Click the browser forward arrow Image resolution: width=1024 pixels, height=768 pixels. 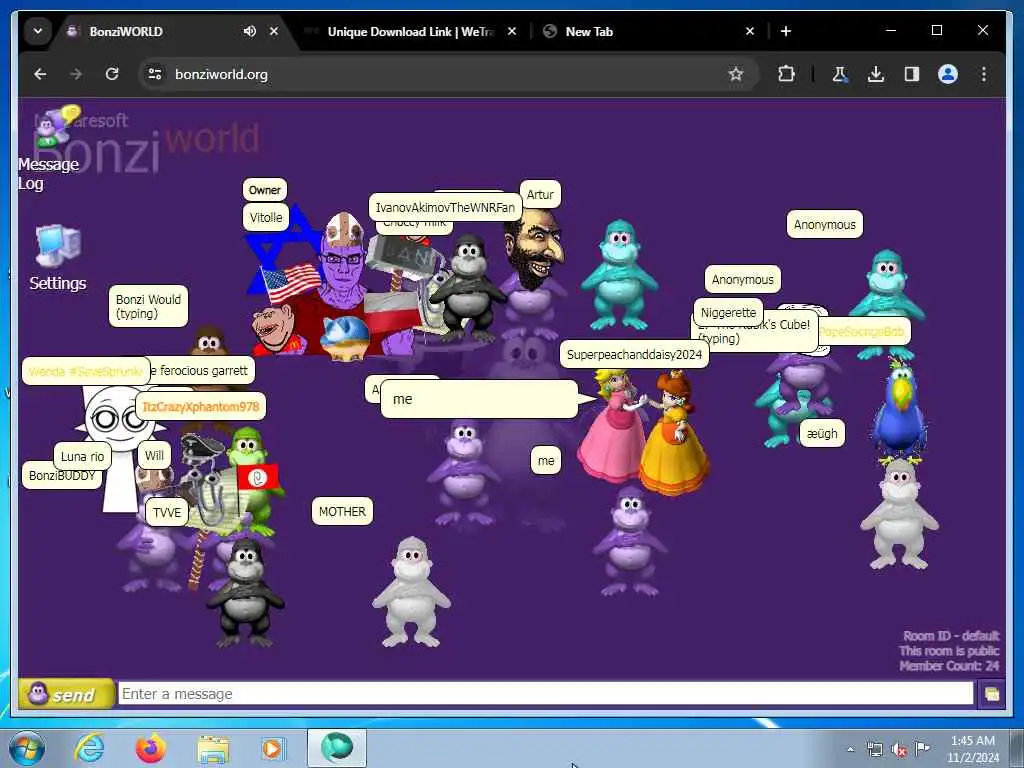(x=76, y=74)
